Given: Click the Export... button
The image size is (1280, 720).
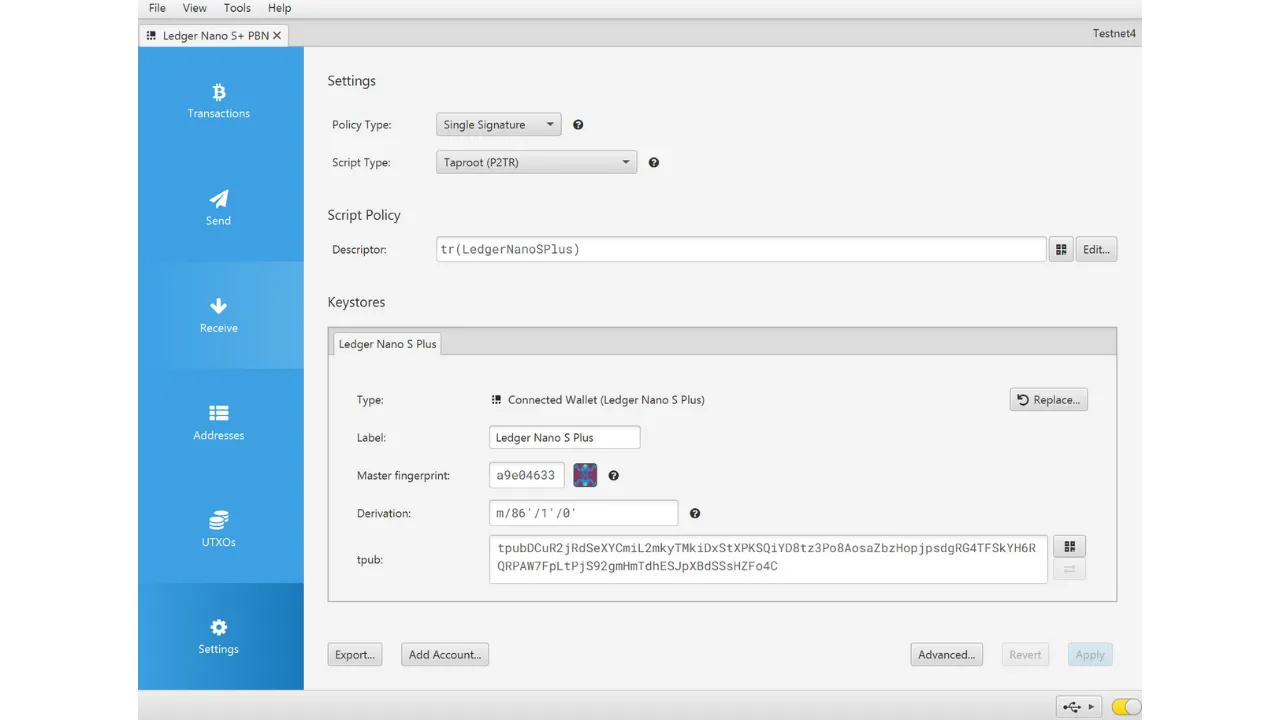Looking at the screenshot, I should [355, 655].
